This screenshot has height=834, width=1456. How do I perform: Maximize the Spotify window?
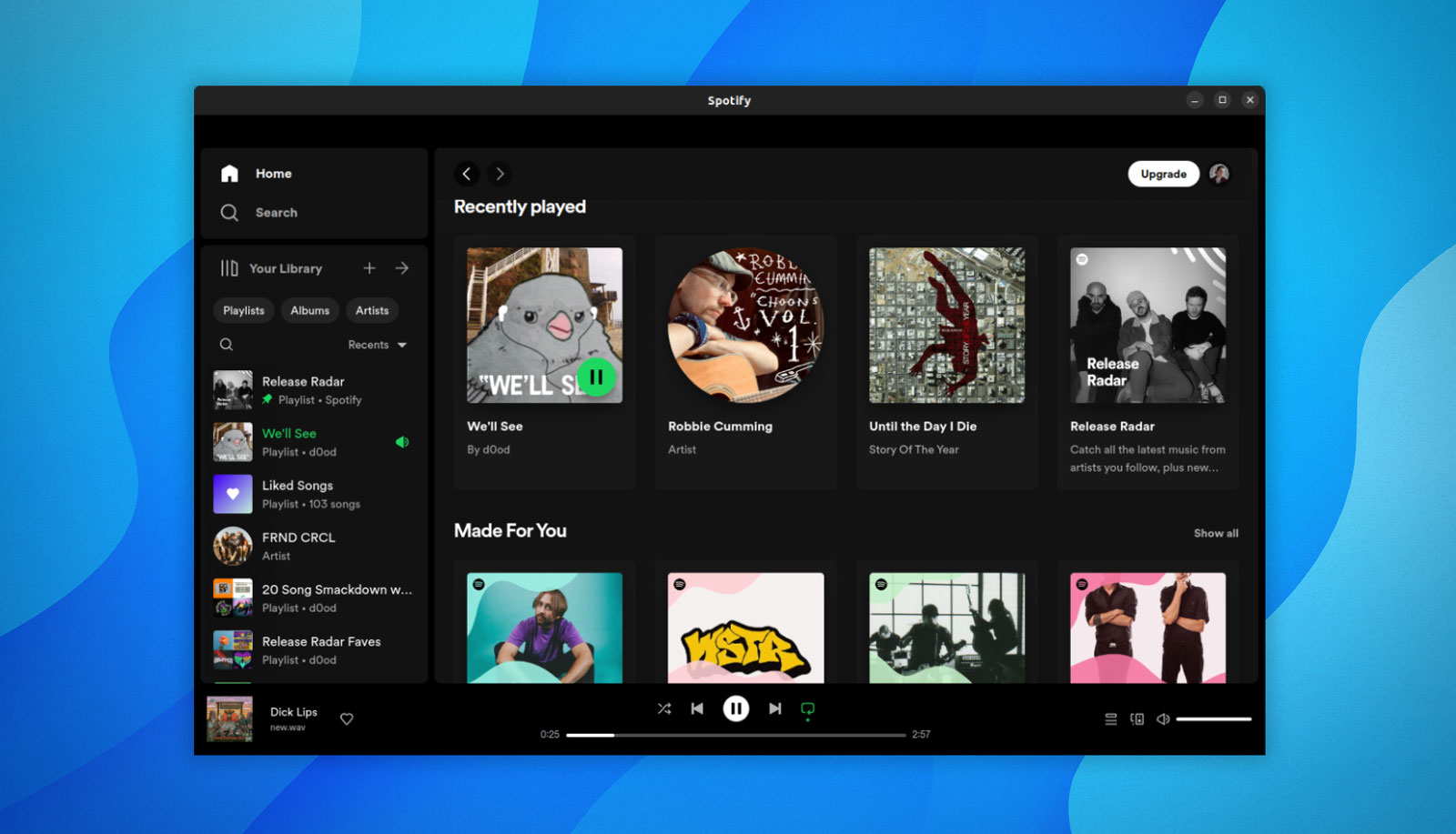click(1222, 100)
